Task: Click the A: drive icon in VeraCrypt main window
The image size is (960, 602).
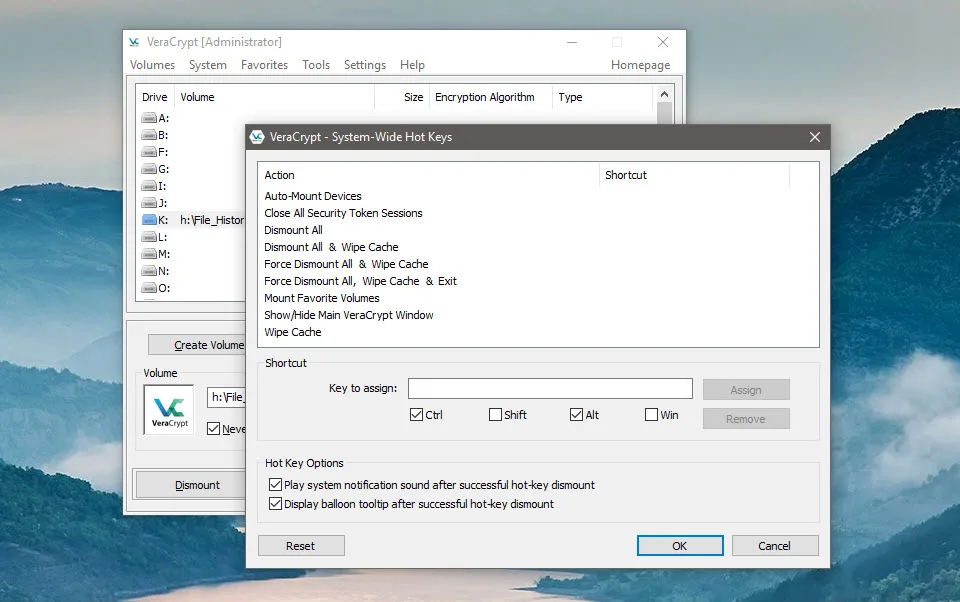Action: pos(149,118)
